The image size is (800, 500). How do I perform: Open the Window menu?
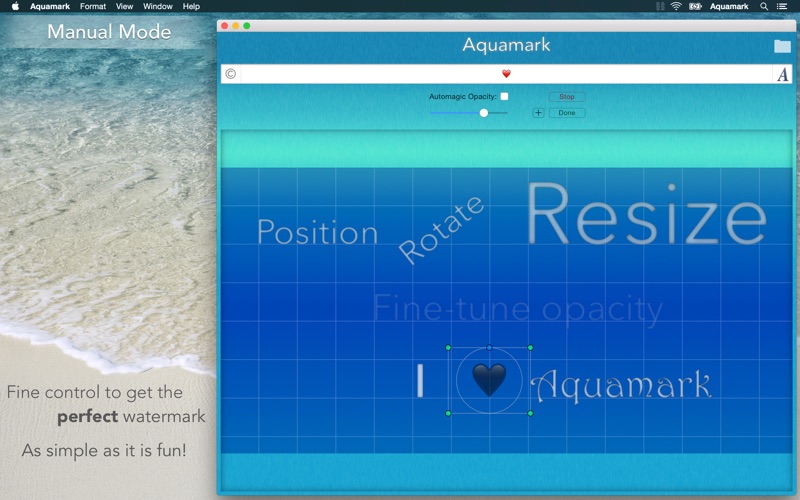click(158, 6)
